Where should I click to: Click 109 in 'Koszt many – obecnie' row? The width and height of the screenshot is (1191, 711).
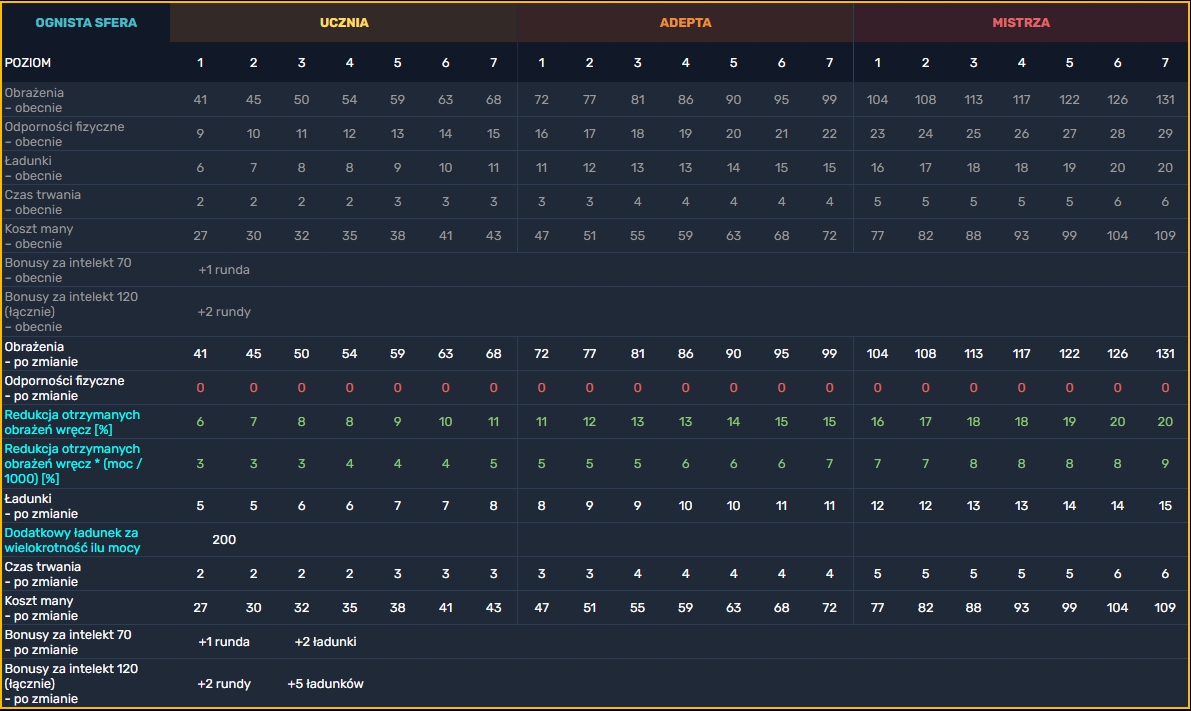[1165, 236]
